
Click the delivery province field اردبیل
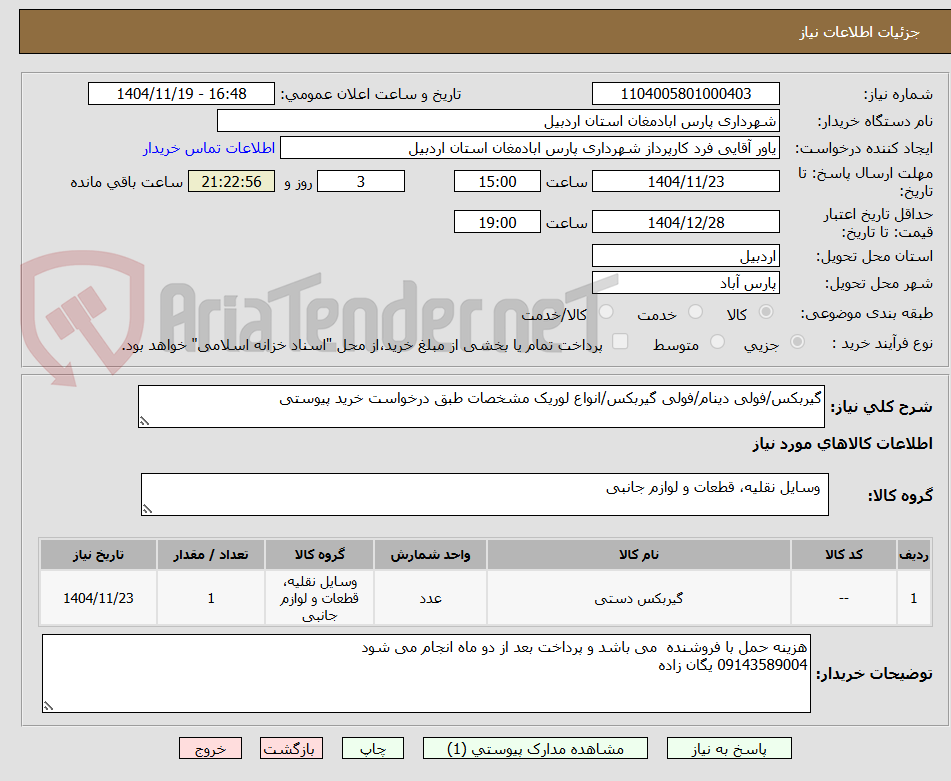[x=685, y=256]
